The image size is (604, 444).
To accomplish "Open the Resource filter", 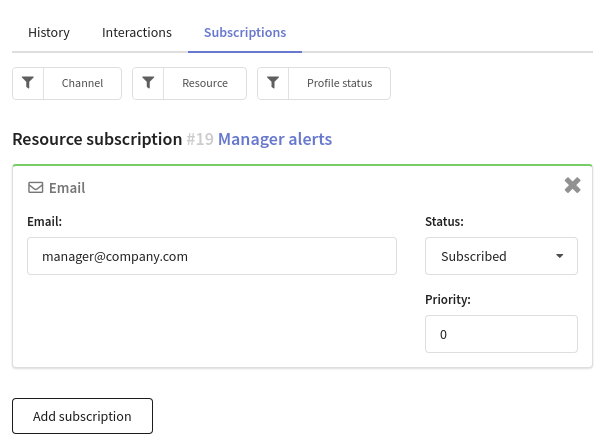I will [x=205, y=83].
